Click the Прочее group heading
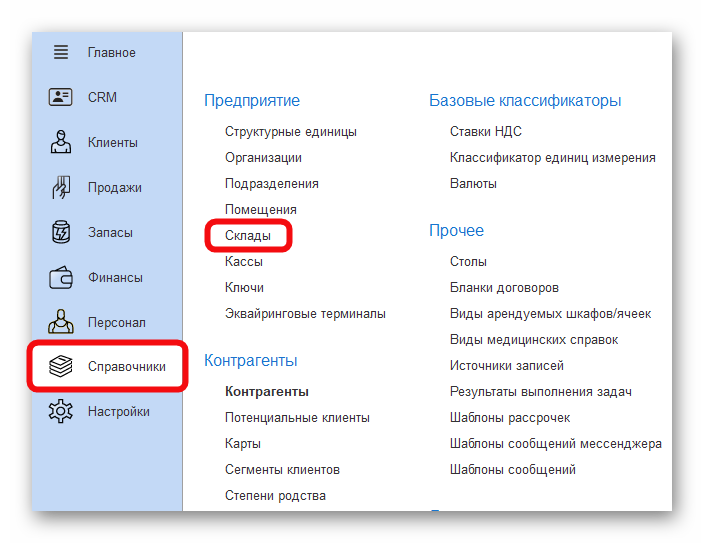This screenshot has width=704, height=543. [x=456, y=230]
